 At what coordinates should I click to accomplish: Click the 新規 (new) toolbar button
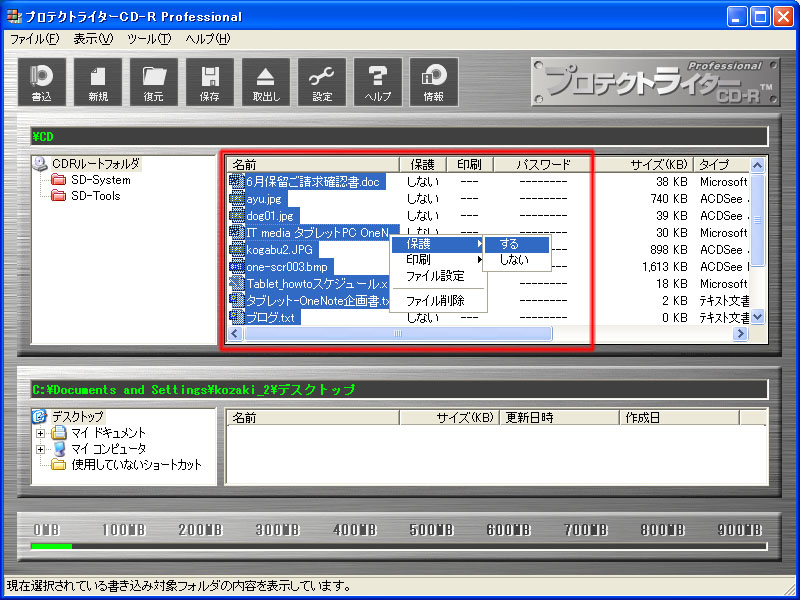(x=98, y=82)
